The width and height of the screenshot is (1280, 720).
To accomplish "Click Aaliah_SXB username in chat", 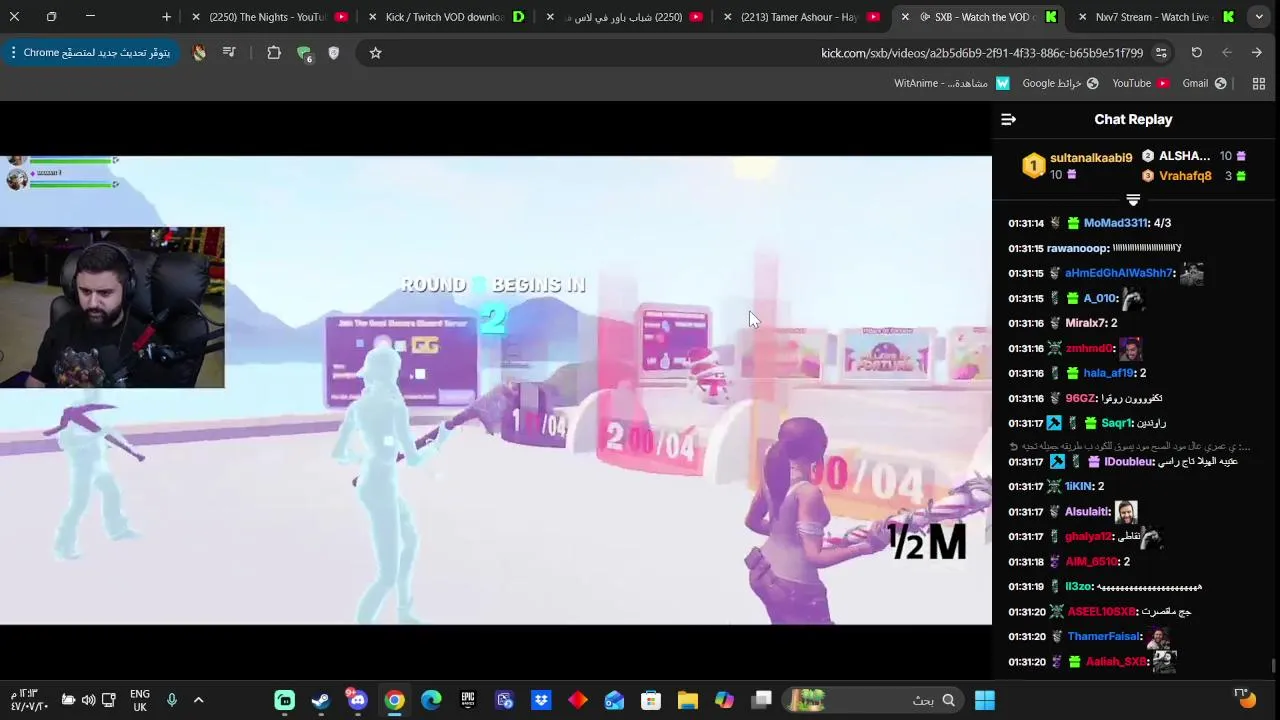I will point(1116,662).
